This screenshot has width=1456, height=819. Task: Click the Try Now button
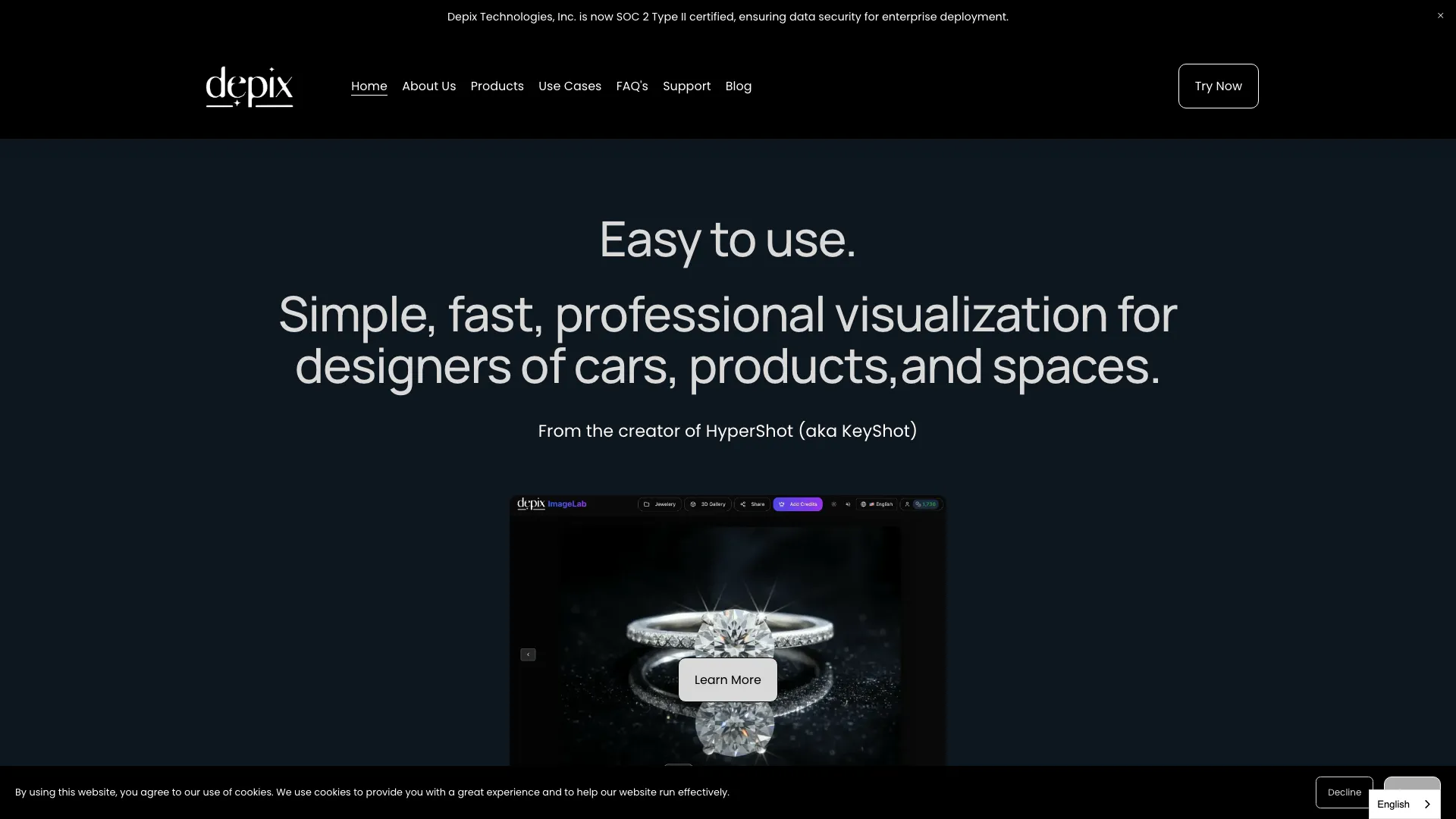pyautogui.click(x=1218, y=86)
